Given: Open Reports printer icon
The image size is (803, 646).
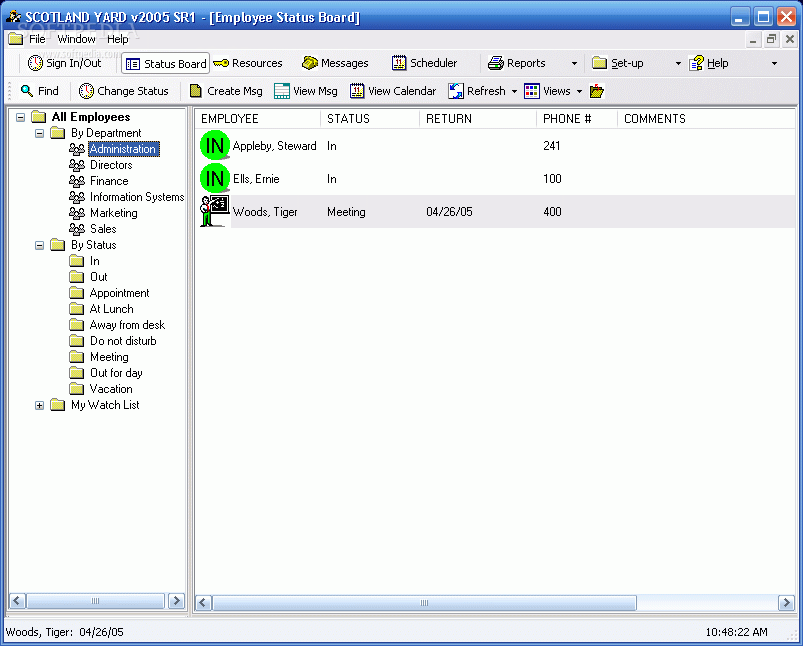Looking at the screenshot, I should (x=495, y=63).
